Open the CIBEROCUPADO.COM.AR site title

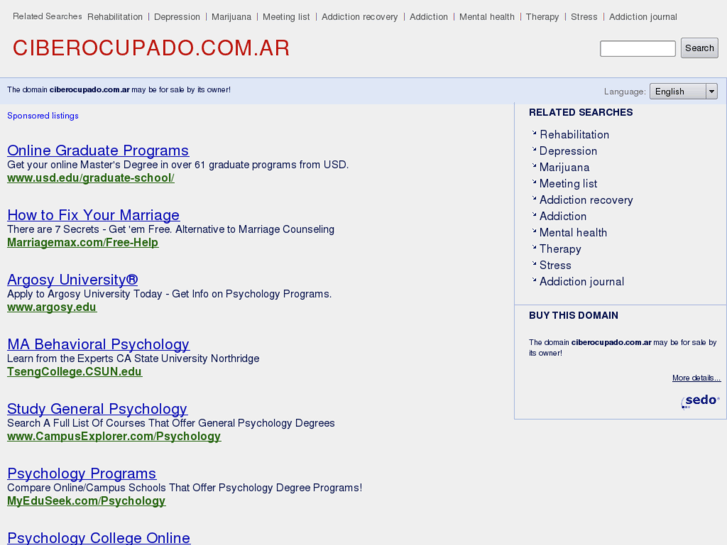pos(151,48)
